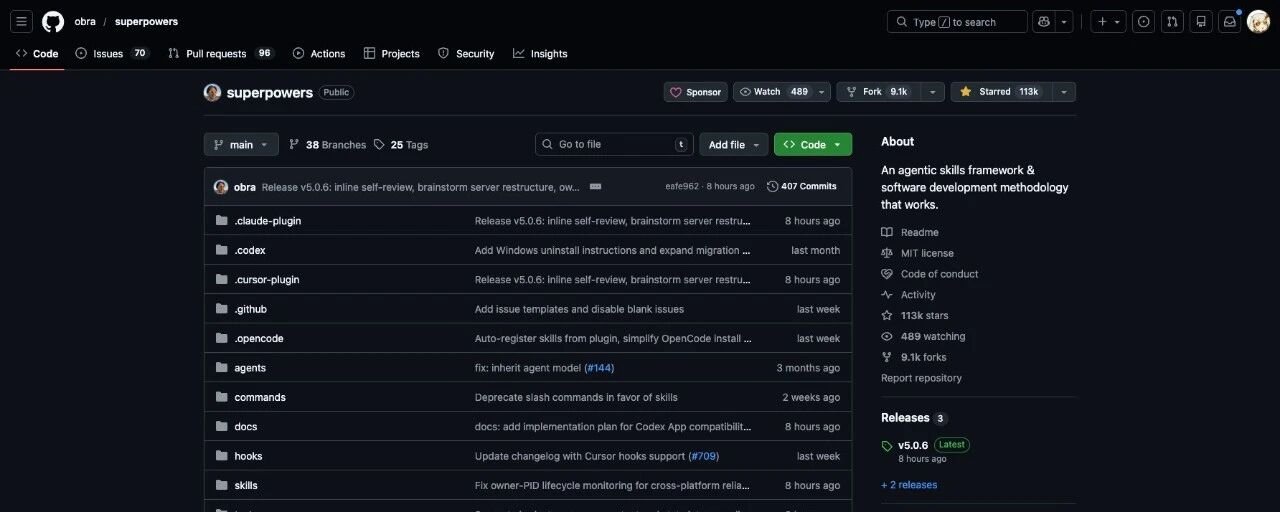Open Releases heading link
This screenshot has height=512, width=1280.
click(905, 418)
